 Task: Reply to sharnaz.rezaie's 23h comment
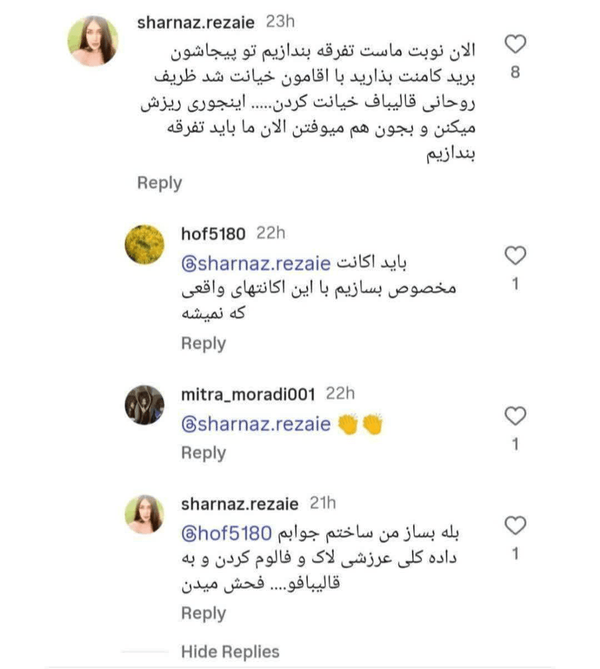pyautogui.click(x=160, y=183)
